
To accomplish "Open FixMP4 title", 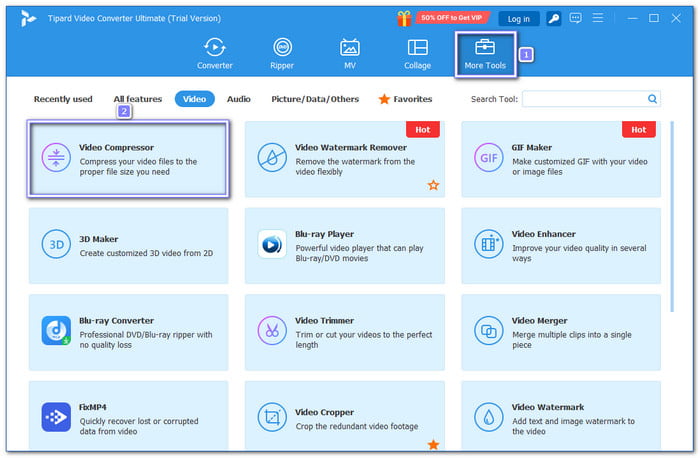I will [x=93, y=407].
